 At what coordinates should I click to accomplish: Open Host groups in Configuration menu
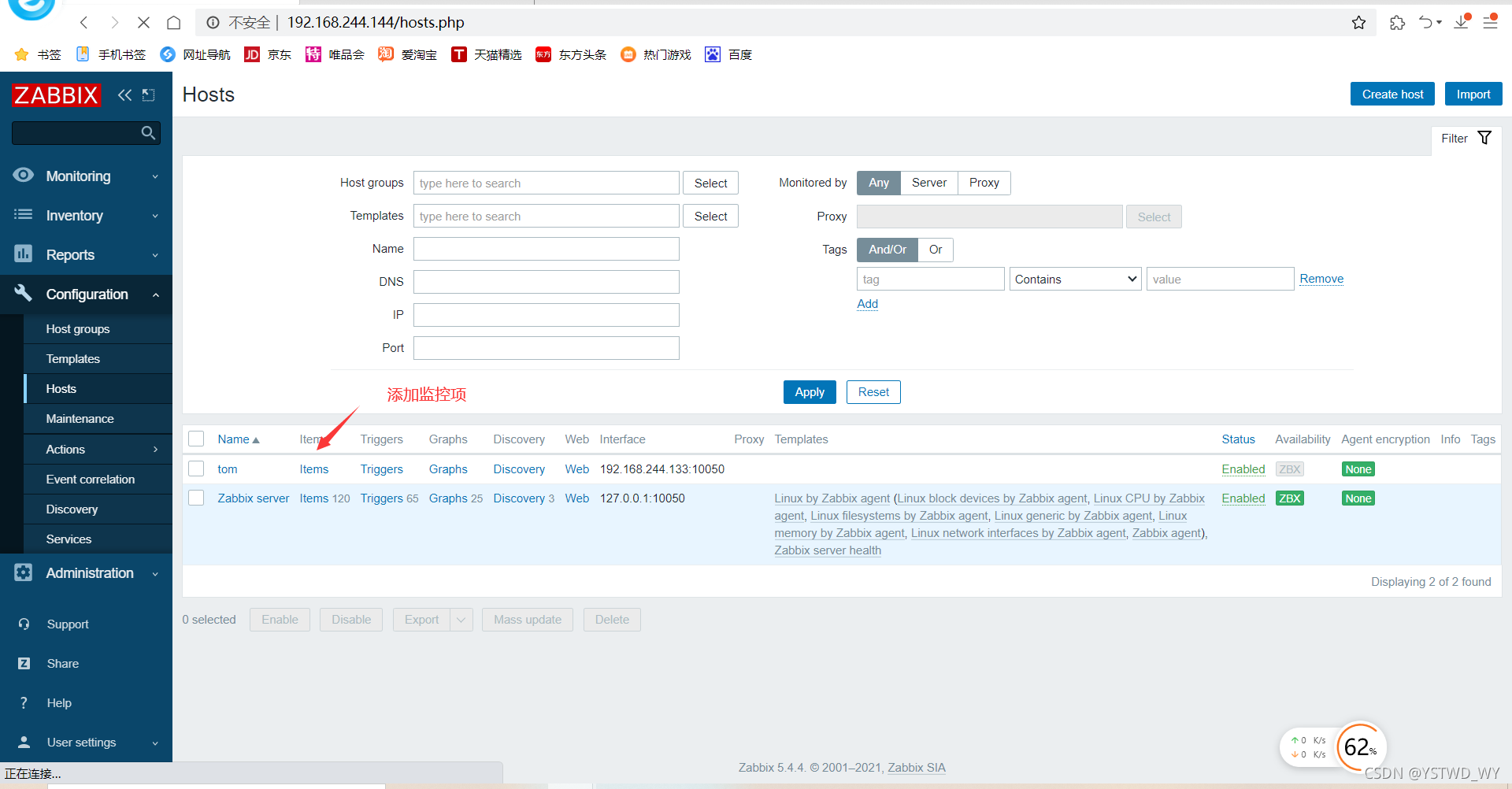click(x=78, y=329)
